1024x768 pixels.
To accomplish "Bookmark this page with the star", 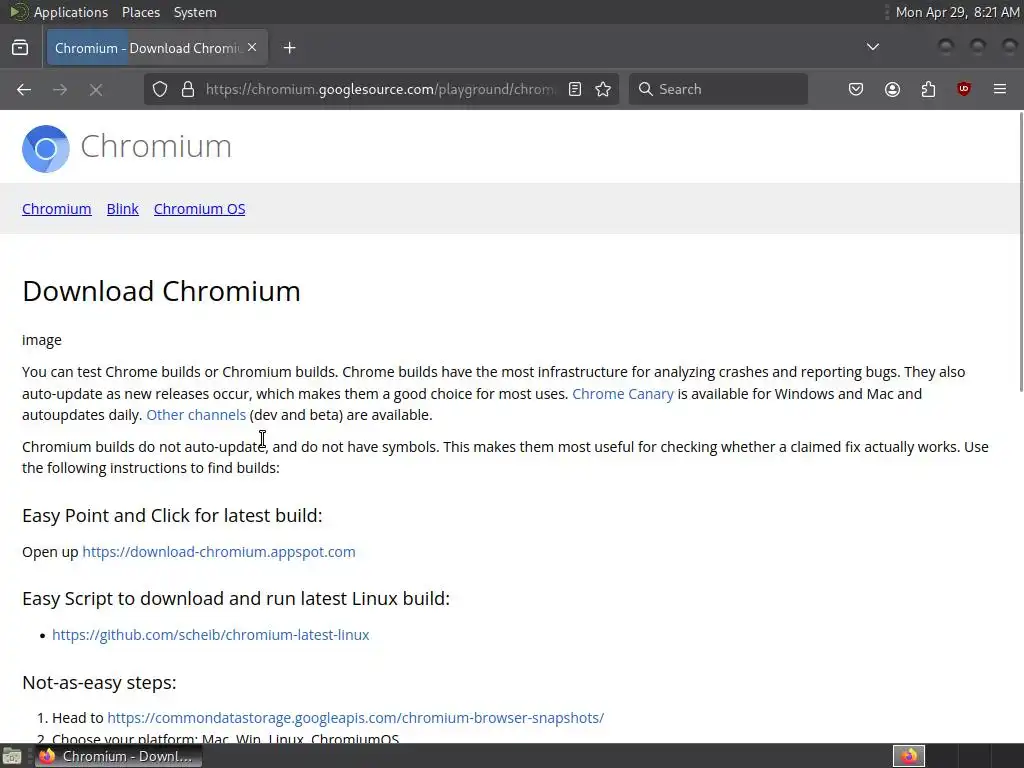I will [x=603, y=89].
